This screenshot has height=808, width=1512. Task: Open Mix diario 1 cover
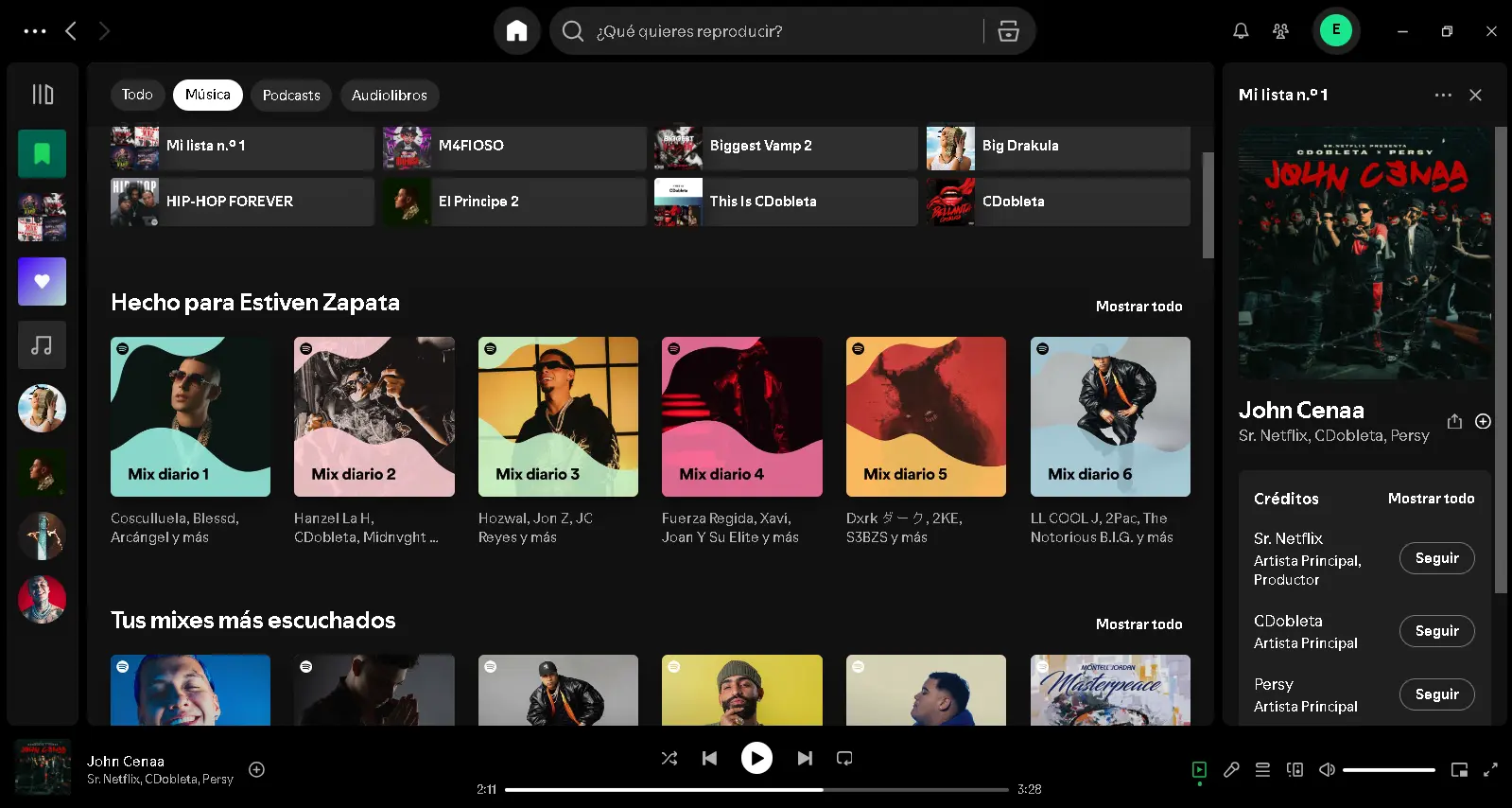pos(190,416)
